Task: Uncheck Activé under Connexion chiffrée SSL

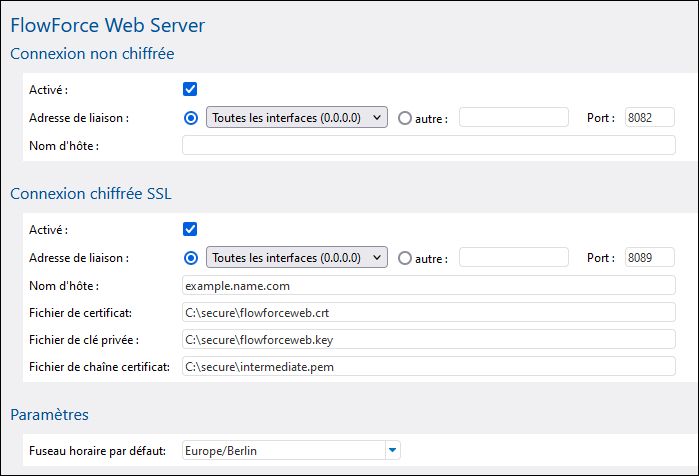Action: click(190, 229)
